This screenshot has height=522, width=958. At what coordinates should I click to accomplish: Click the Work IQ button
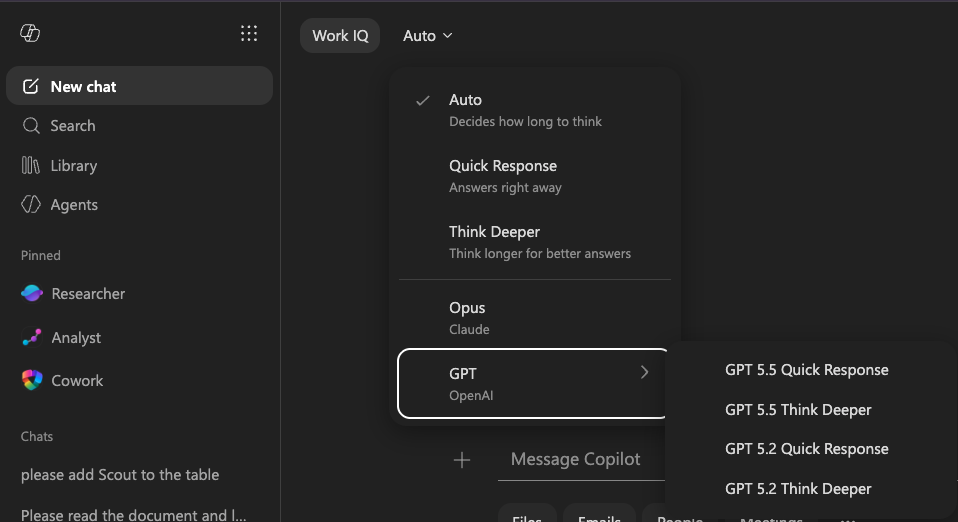(x=340, y=35)
